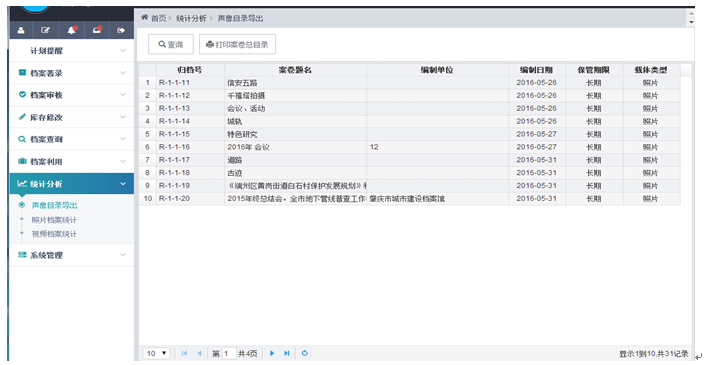Click the 显示1到10,共31记录 status text
Viewport: 705px width, 365px height.
click(x=653, y=354)
